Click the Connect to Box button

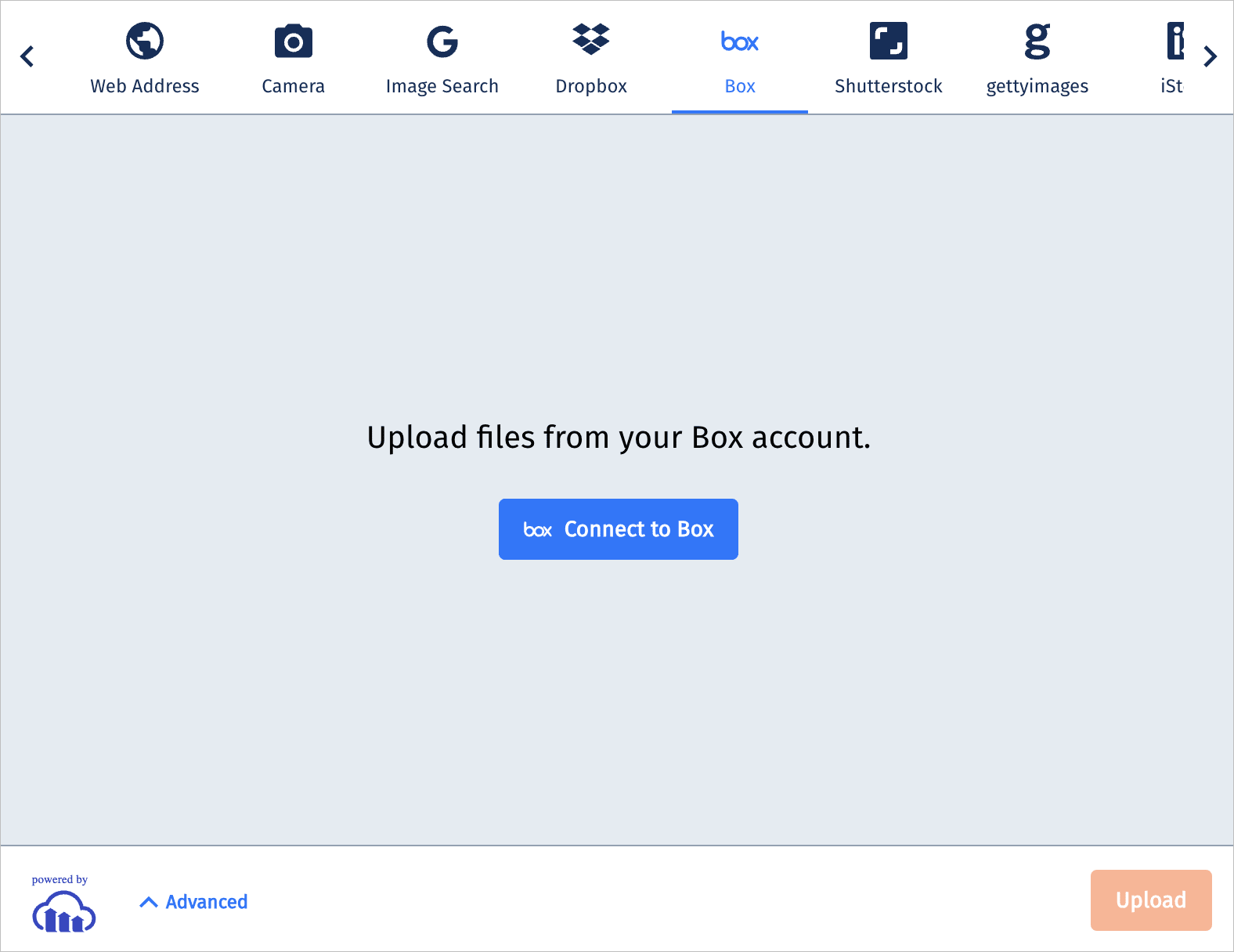[x=619, y=529]
